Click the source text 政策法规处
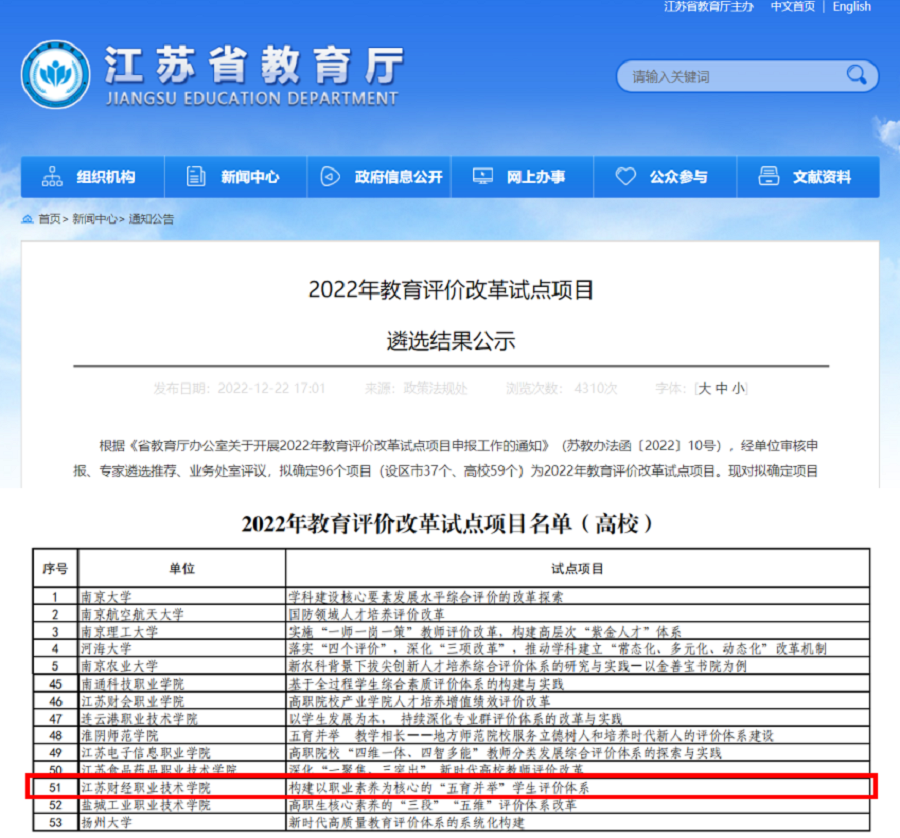The image size is (900, 838). click(x=436, y=389)
